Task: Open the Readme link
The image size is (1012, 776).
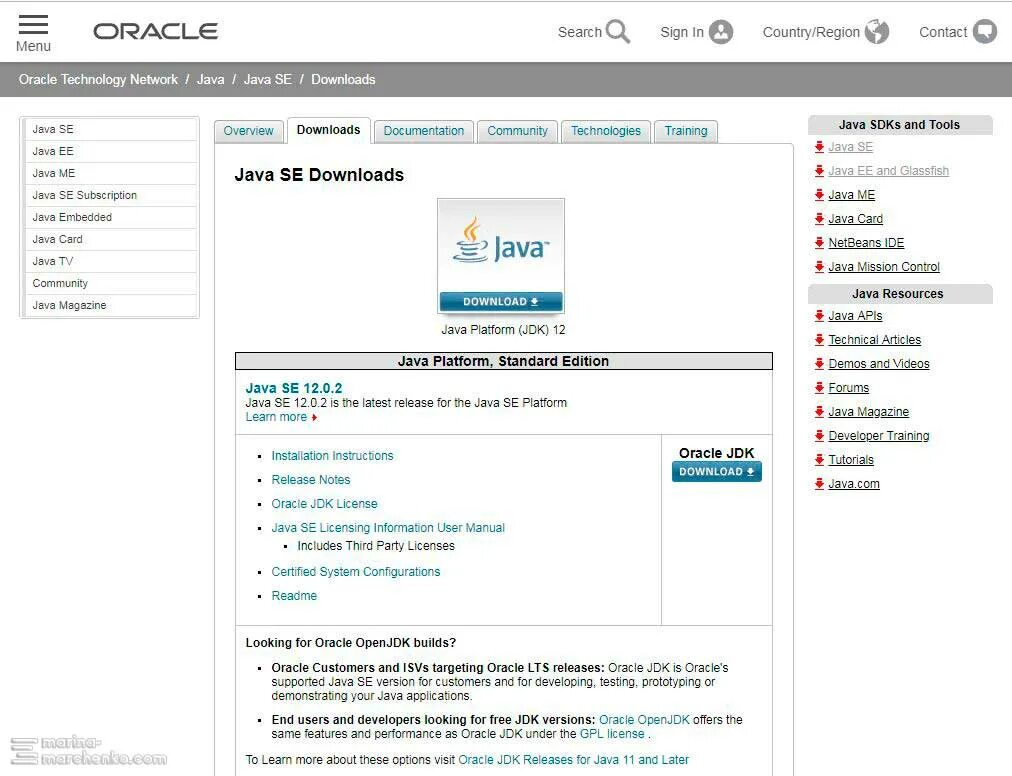Action: tap(294, 595)
